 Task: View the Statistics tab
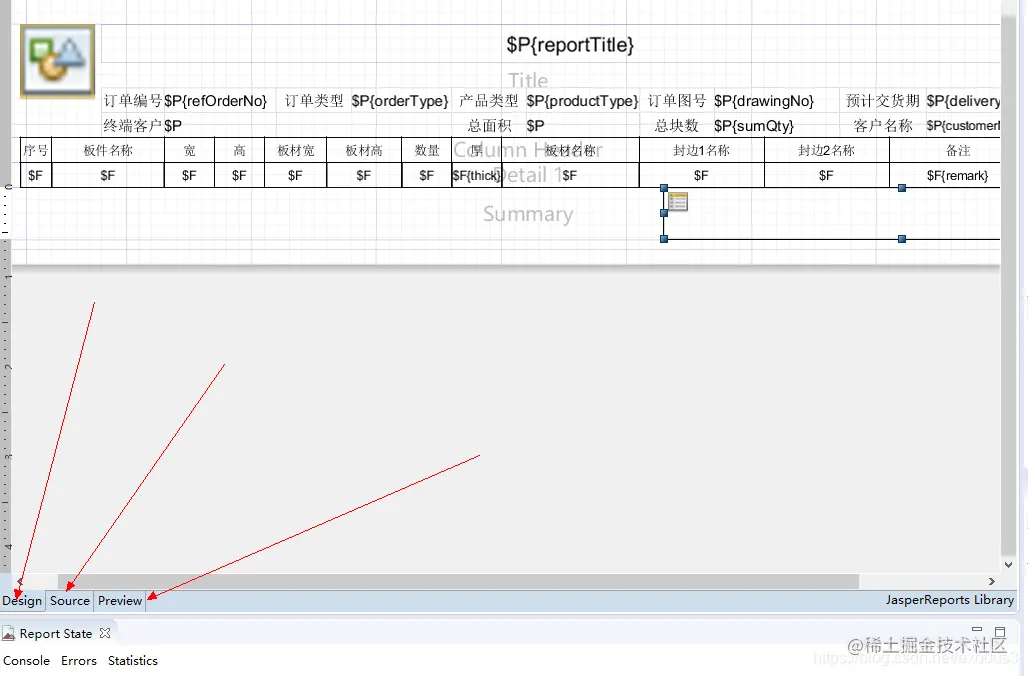tap(132, 660)
